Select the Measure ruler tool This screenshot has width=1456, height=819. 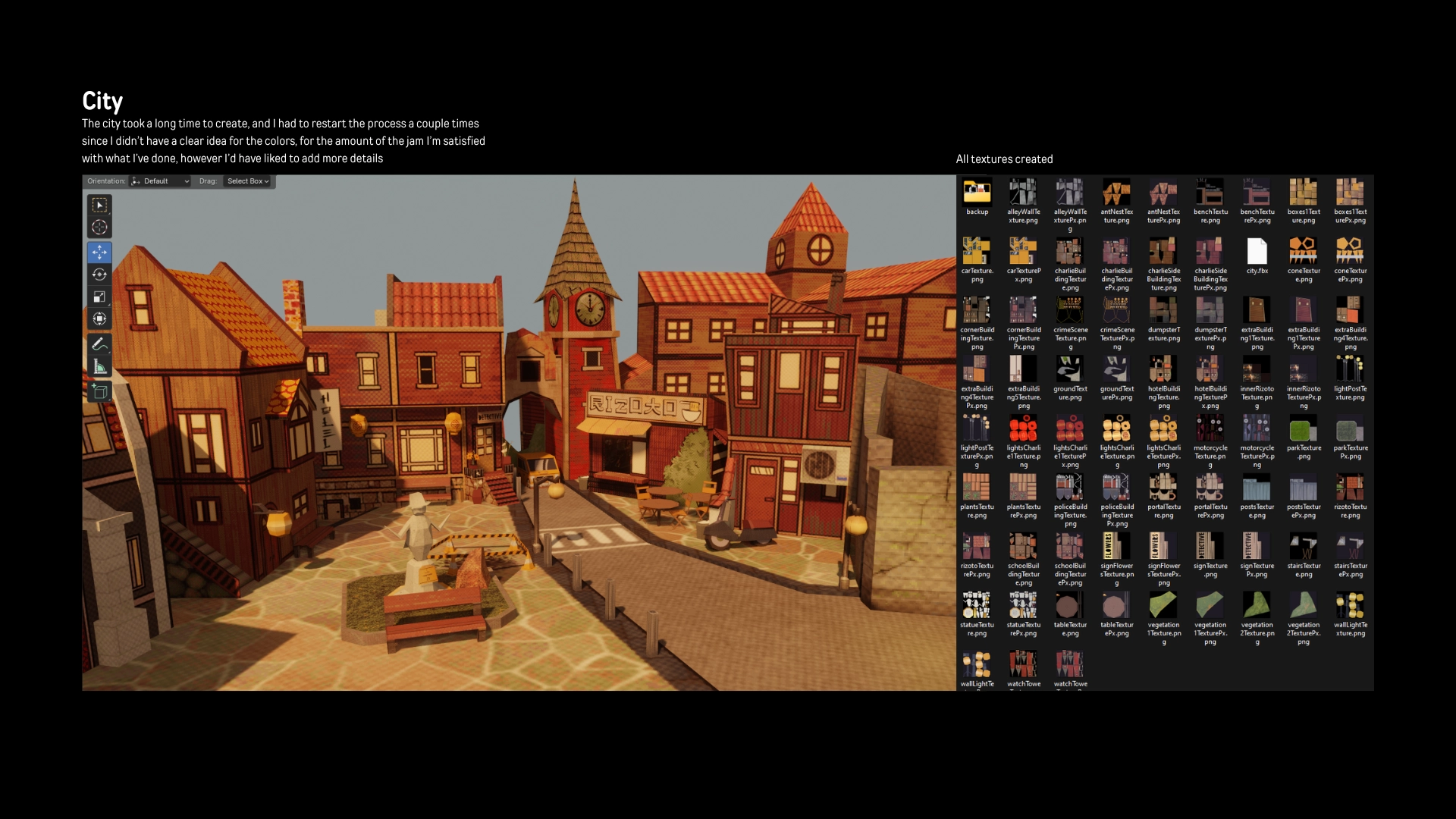pyautogui.click(x=99, y=367)
